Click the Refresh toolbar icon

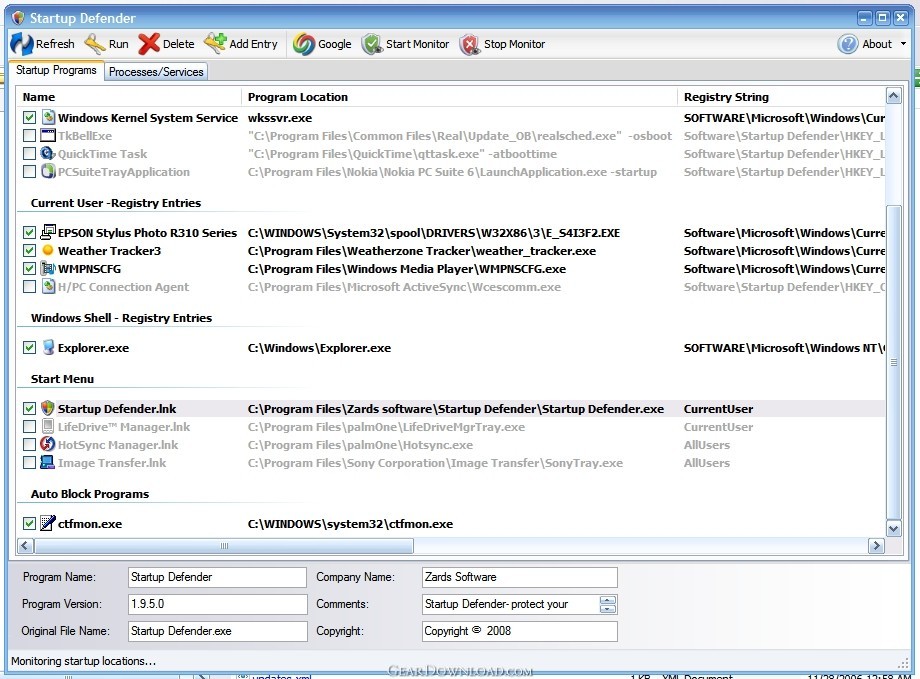point(22,44)
